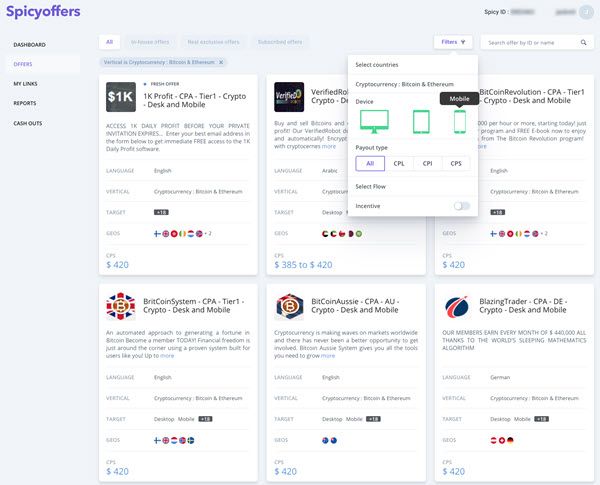Click the BlazingTrader geo flags
The image size is (600, 485).
click(502, 440)
